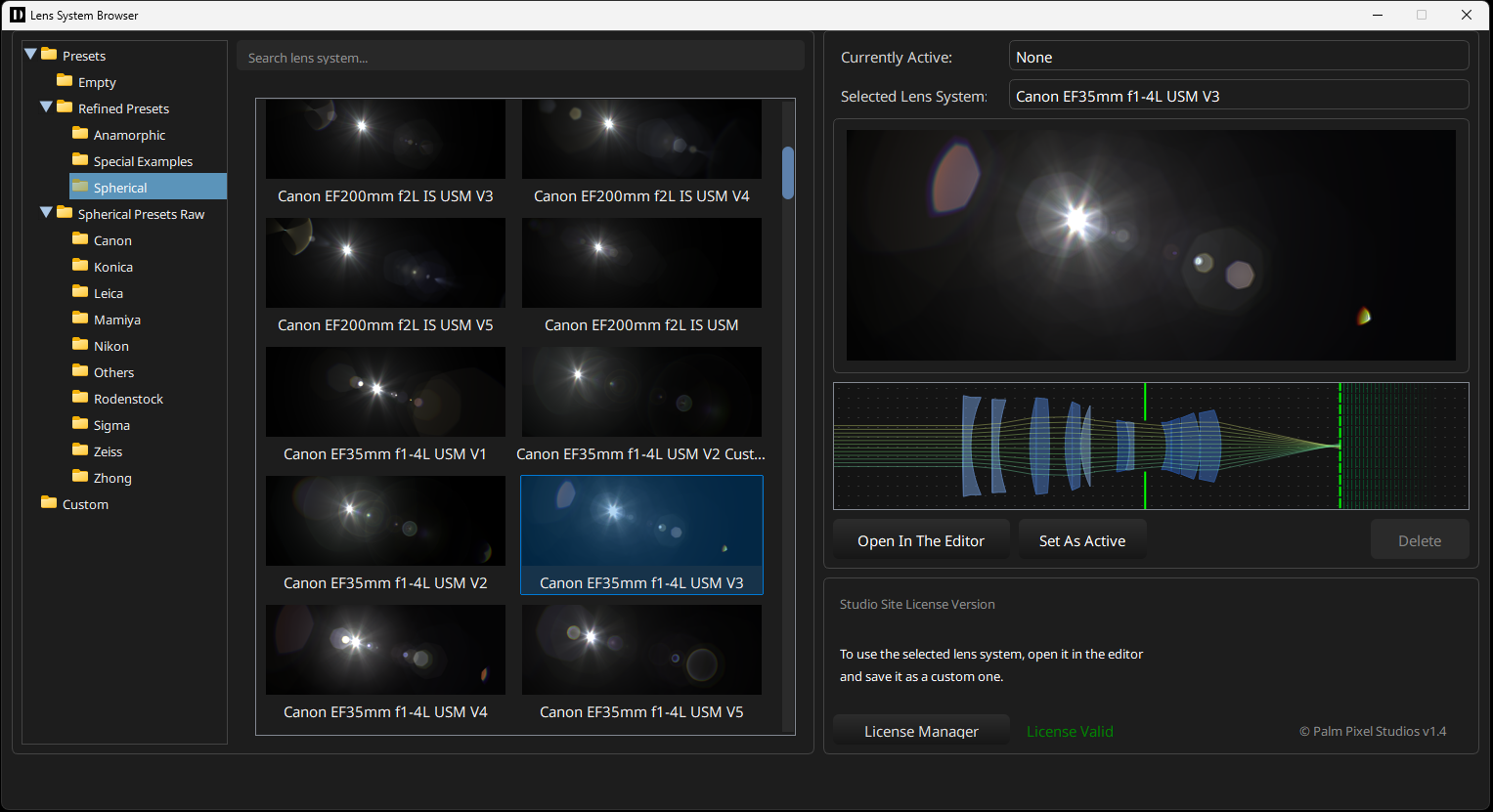Collapse the Presets tree node
This screenshot has height=812, width=1493.
30,55
